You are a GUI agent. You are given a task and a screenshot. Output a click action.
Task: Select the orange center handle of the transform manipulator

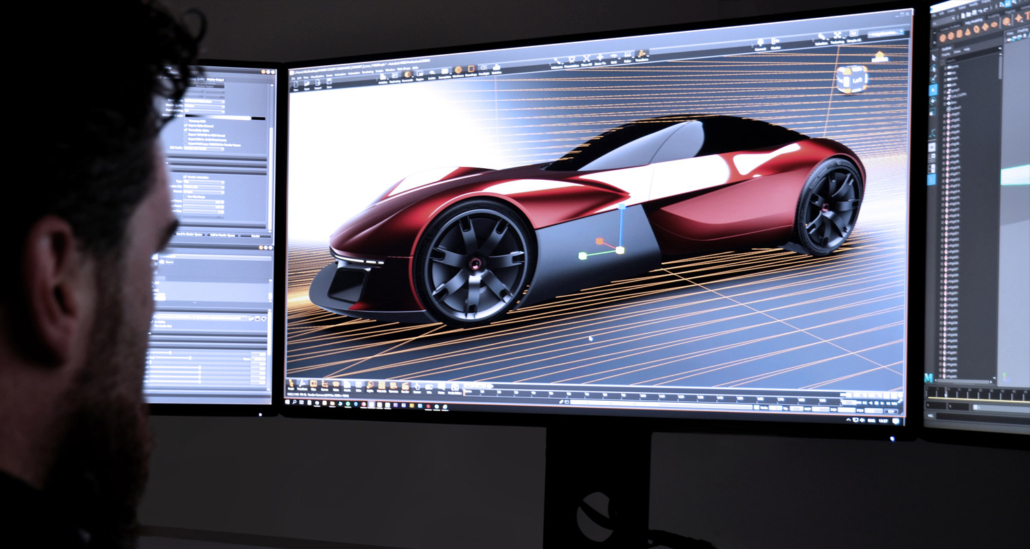click(x=599, y=241)
